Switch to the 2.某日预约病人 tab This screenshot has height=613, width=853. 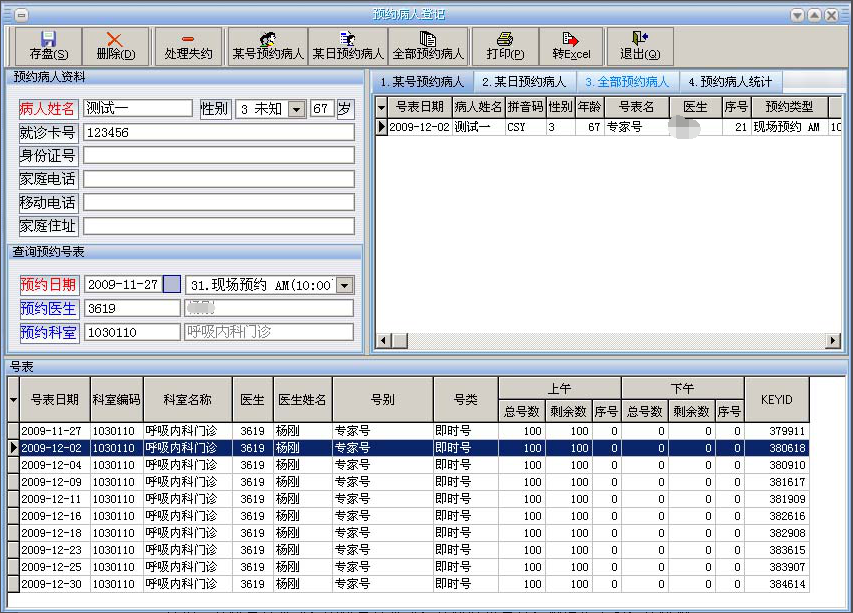524,82
